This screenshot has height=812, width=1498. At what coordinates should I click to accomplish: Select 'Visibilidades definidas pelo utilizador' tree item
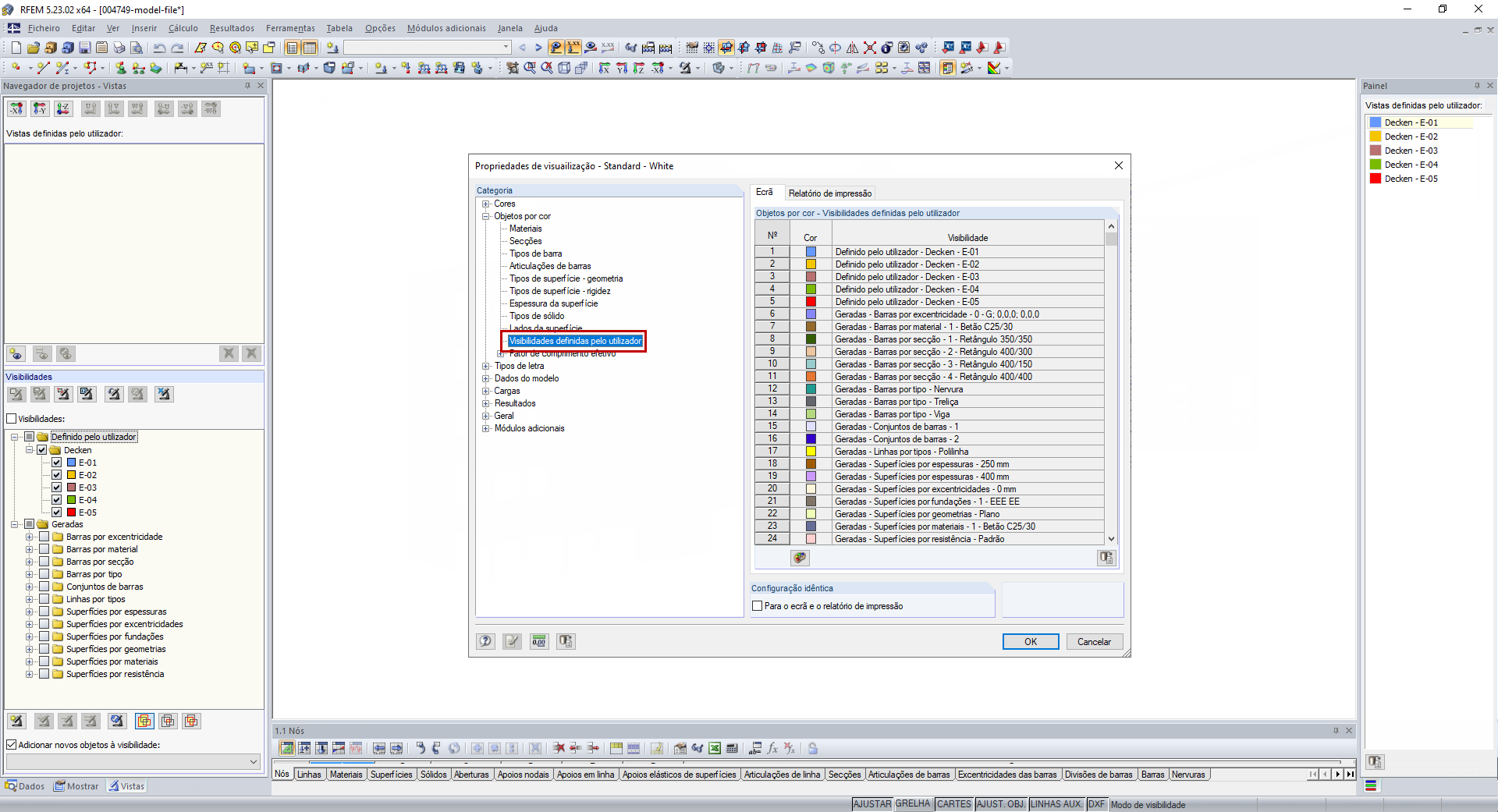click(575, 341)
